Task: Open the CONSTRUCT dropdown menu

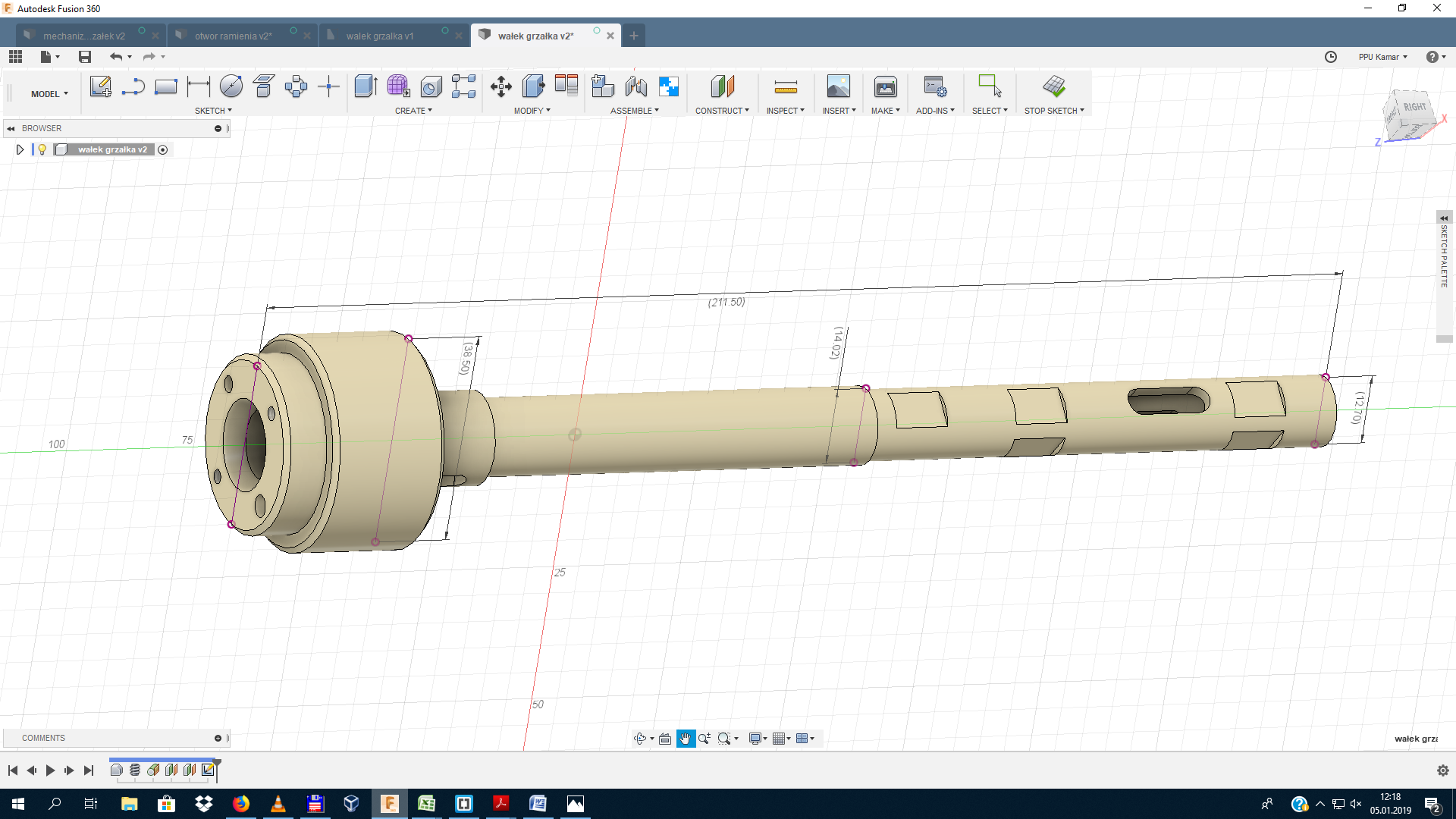Action: [x=722, y=111]
